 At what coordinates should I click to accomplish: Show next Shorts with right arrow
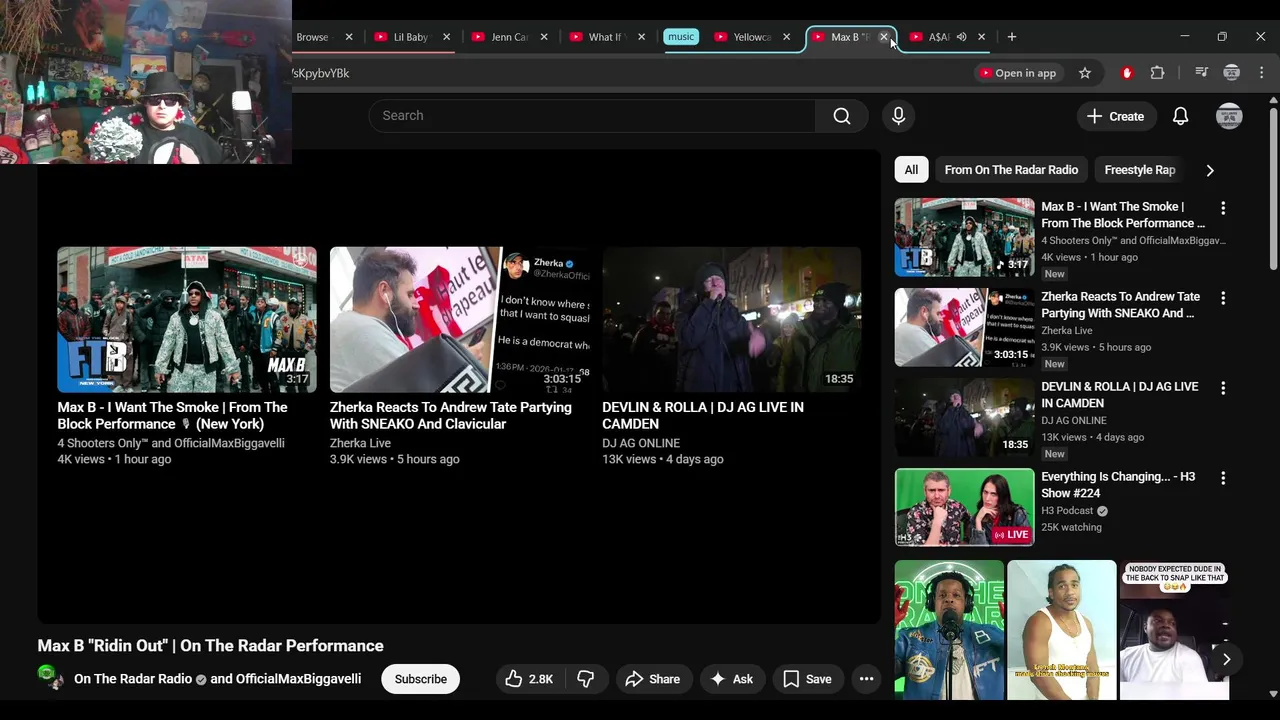(1226, 659)
